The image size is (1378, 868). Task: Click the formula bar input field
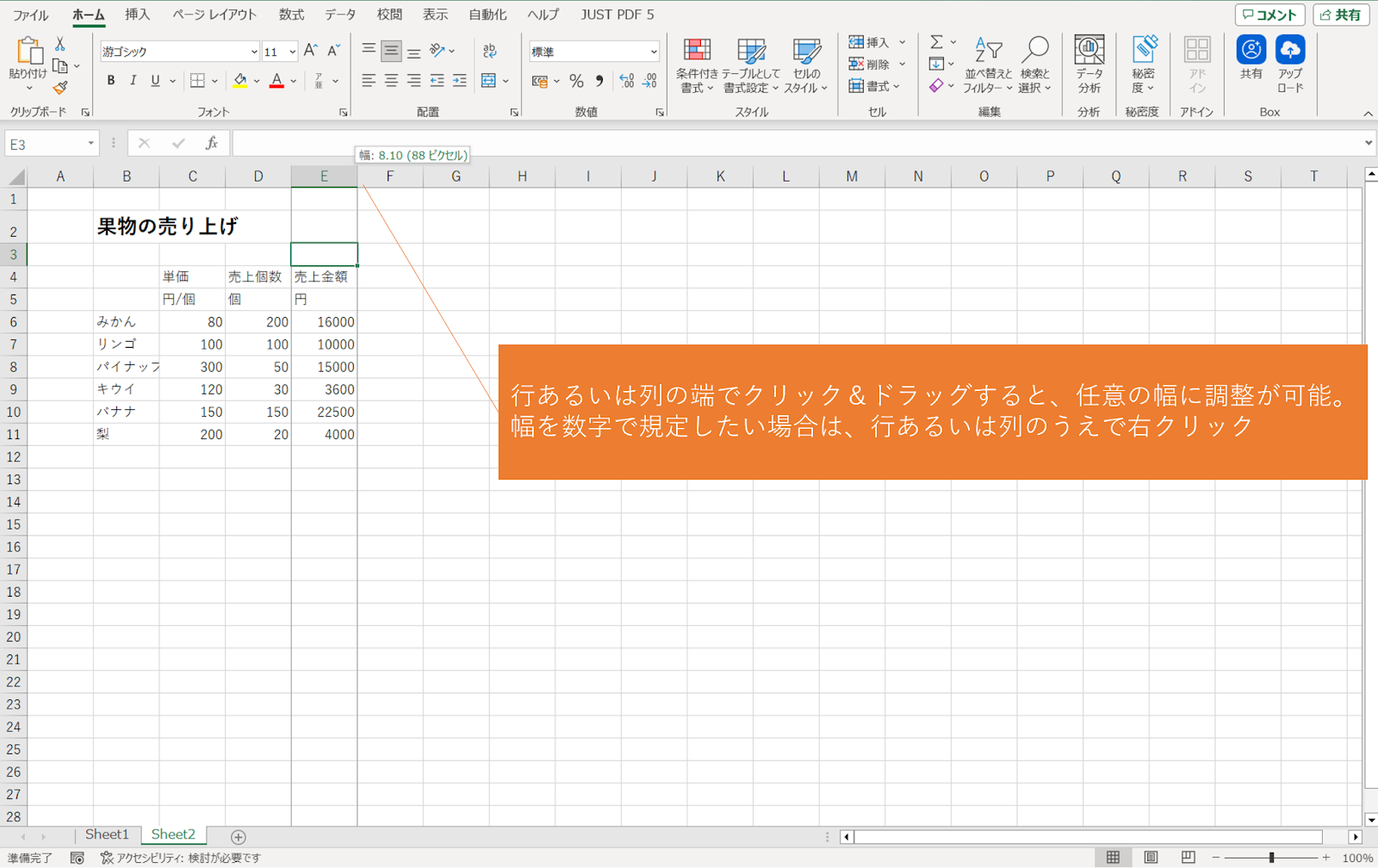click(x=797, y=144)
